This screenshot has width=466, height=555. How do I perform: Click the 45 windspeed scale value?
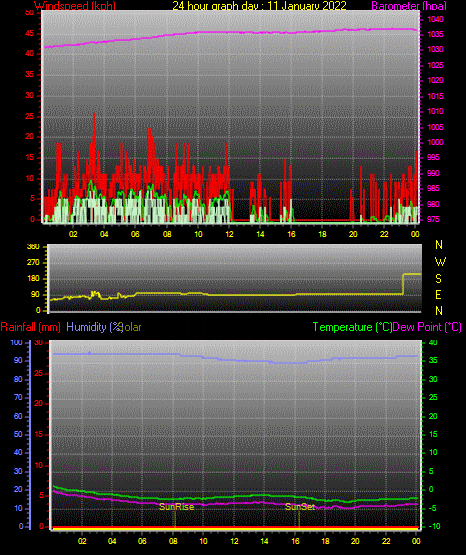pyautogui.click(x=30, y=34)
